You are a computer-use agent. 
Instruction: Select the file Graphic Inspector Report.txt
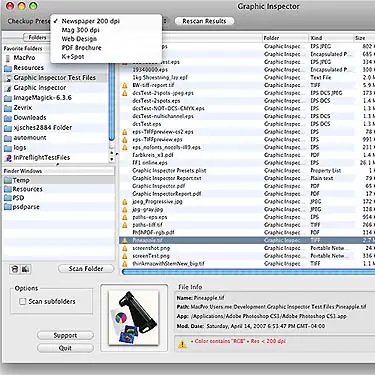[167, 178]
